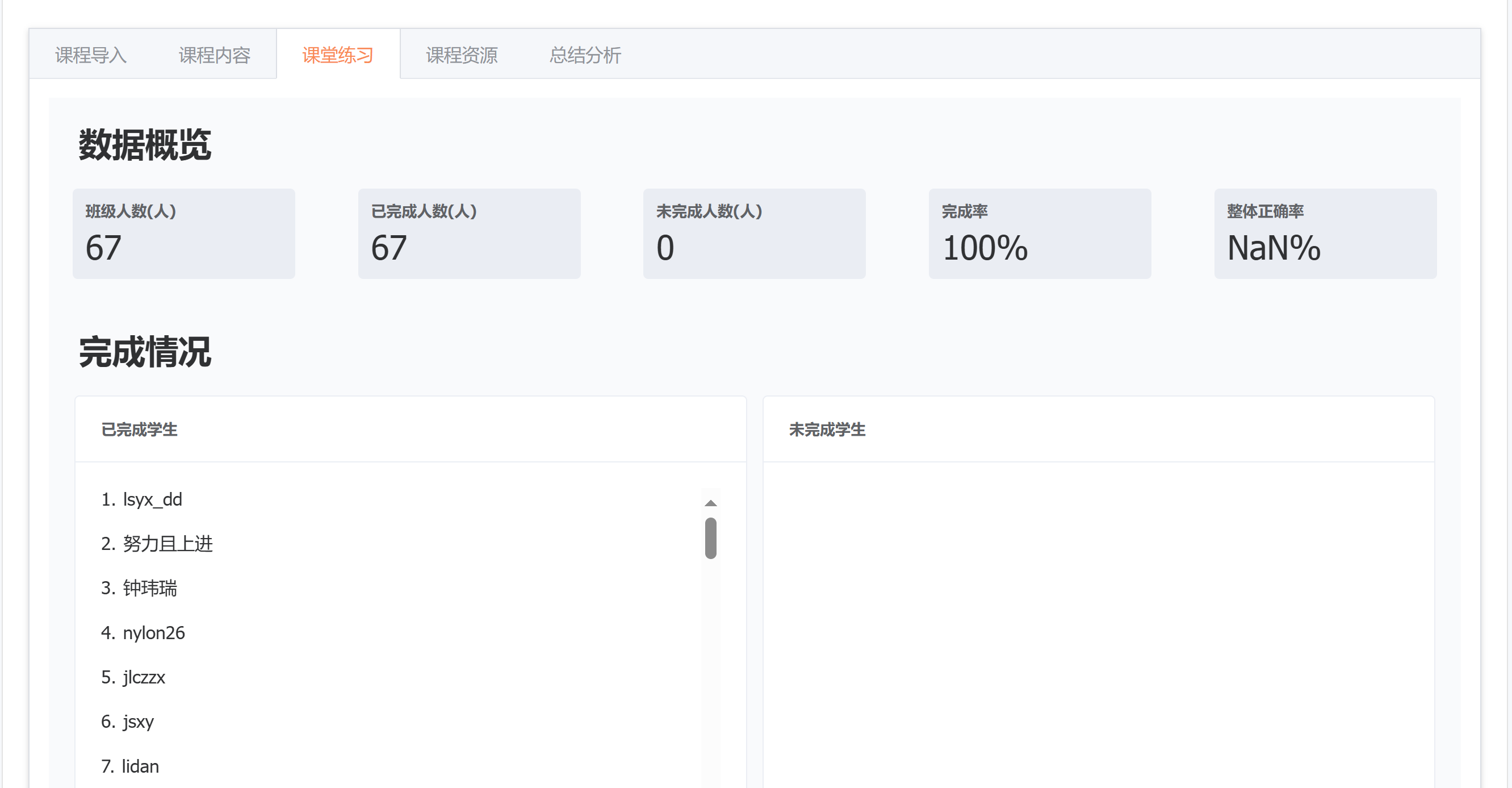The width and height of the screenshot is (1512, 788).
Task: Open the 课程内容 tab
Action: click(x=214, y=55)
